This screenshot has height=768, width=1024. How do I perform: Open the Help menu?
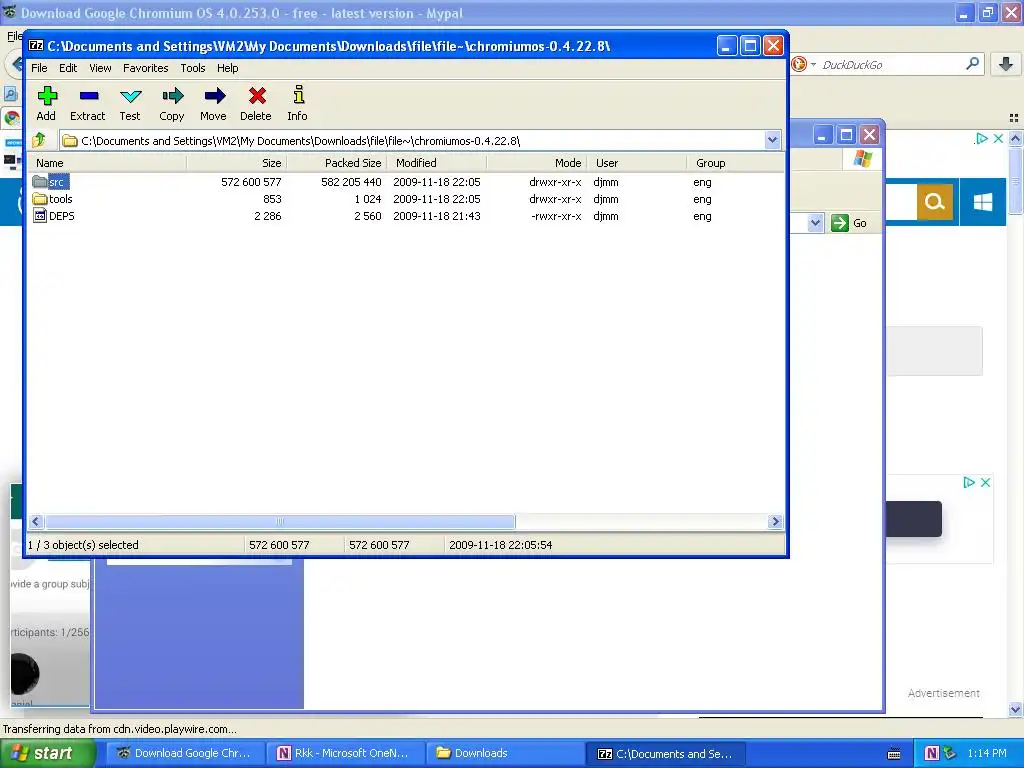pyautogui.click(x=227, y=68)
